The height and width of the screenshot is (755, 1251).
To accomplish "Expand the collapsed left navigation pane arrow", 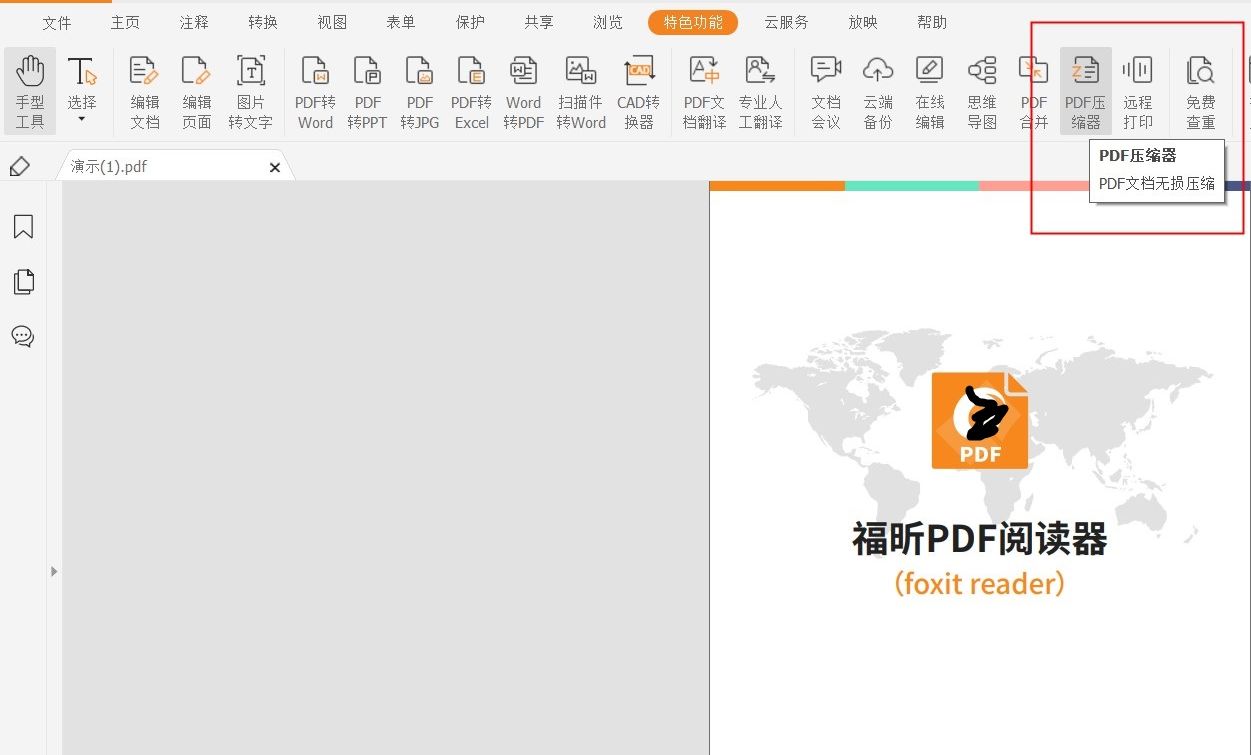I will point(54,572).
